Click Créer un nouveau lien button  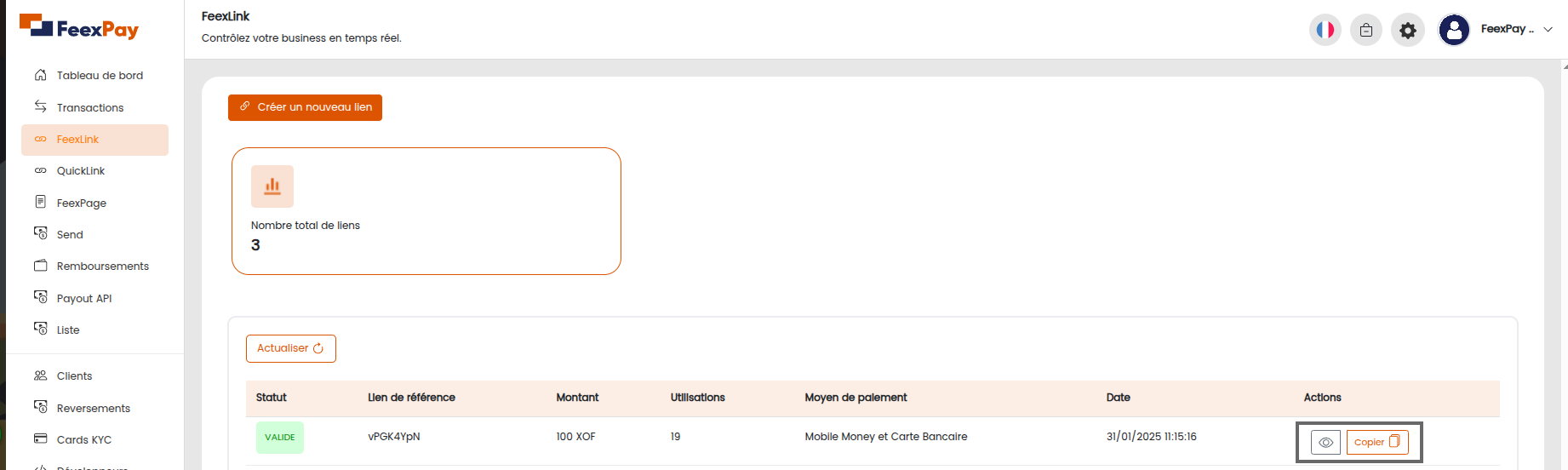pos(305,107)
